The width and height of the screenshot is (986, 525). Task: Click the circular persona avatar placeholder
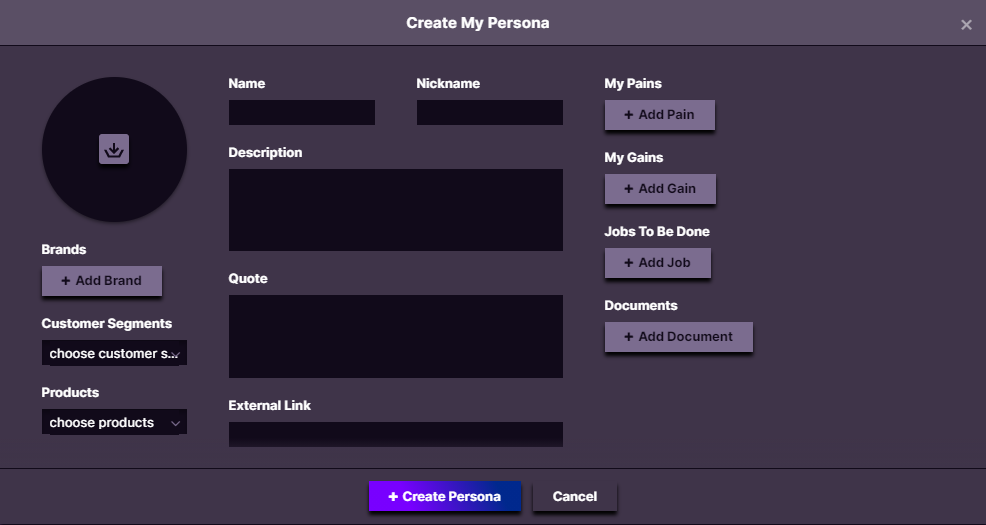[x=114, y=150]
